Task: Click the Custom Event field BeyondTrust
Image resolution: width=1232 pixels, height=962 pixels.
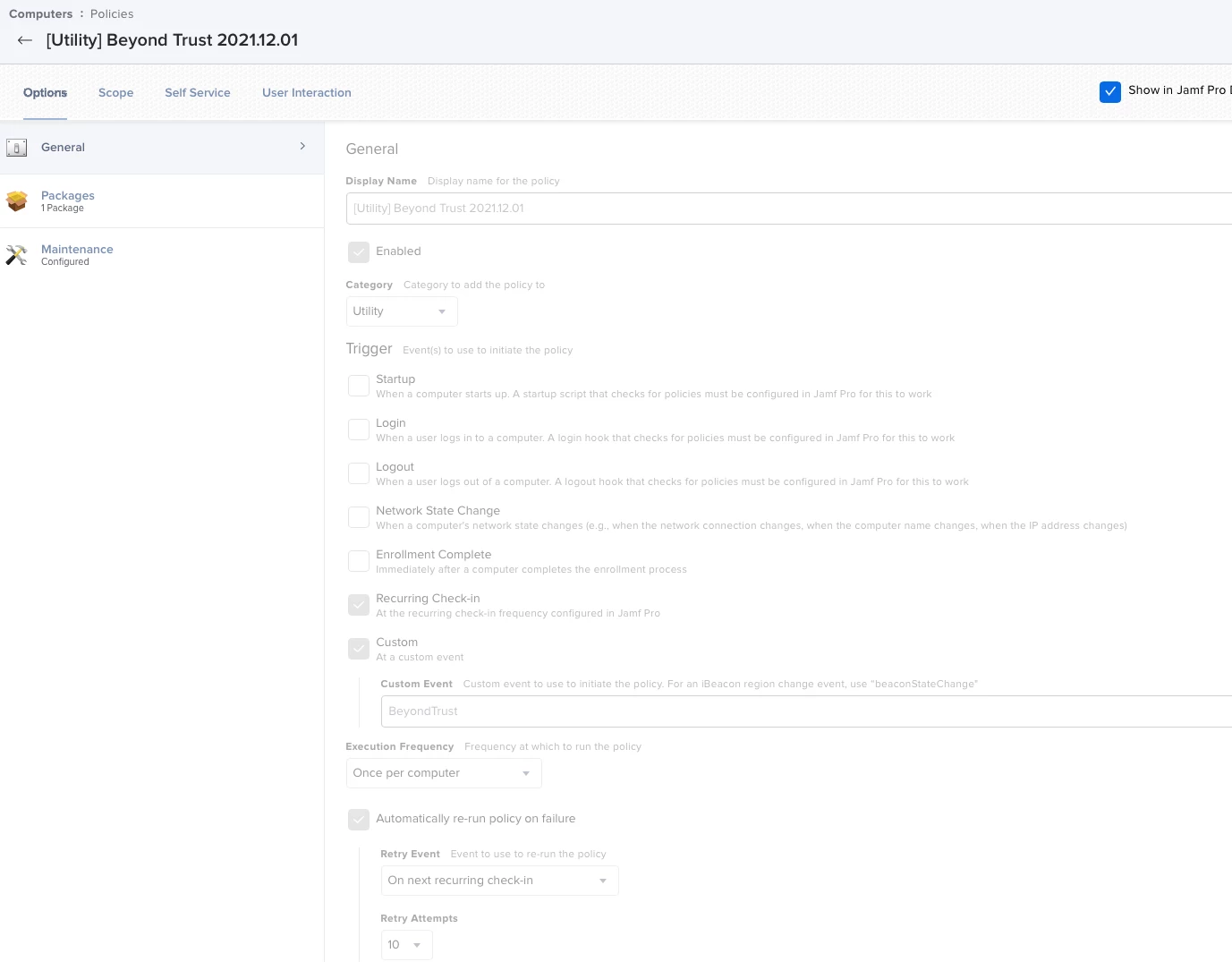Action: pyautogui.click(x=806, y=711)
